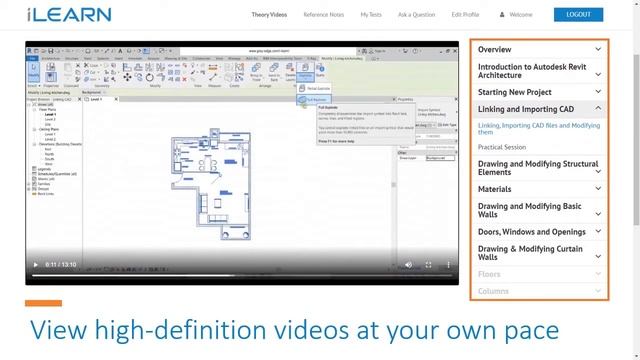
Task: Expand the Overview section
Action: tap(539, 49)
